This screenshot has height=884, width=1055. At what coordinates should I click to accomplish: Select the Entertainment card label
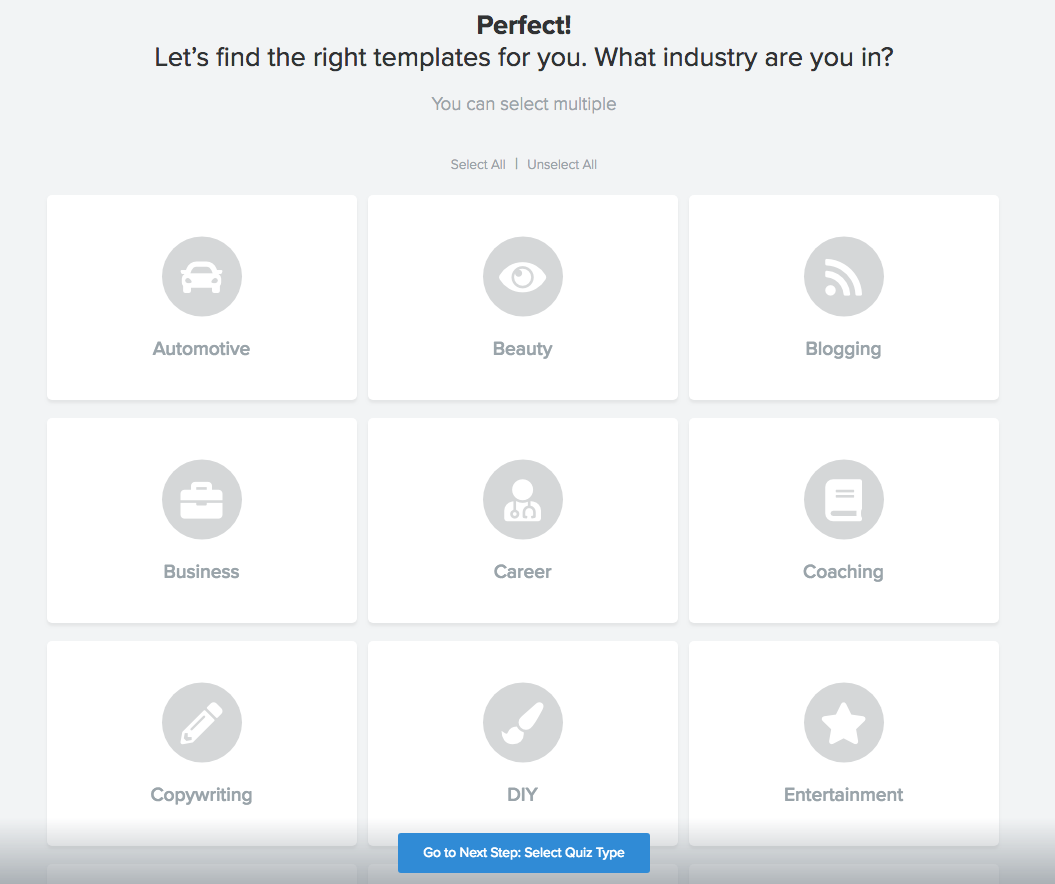[x=843, y=795]
